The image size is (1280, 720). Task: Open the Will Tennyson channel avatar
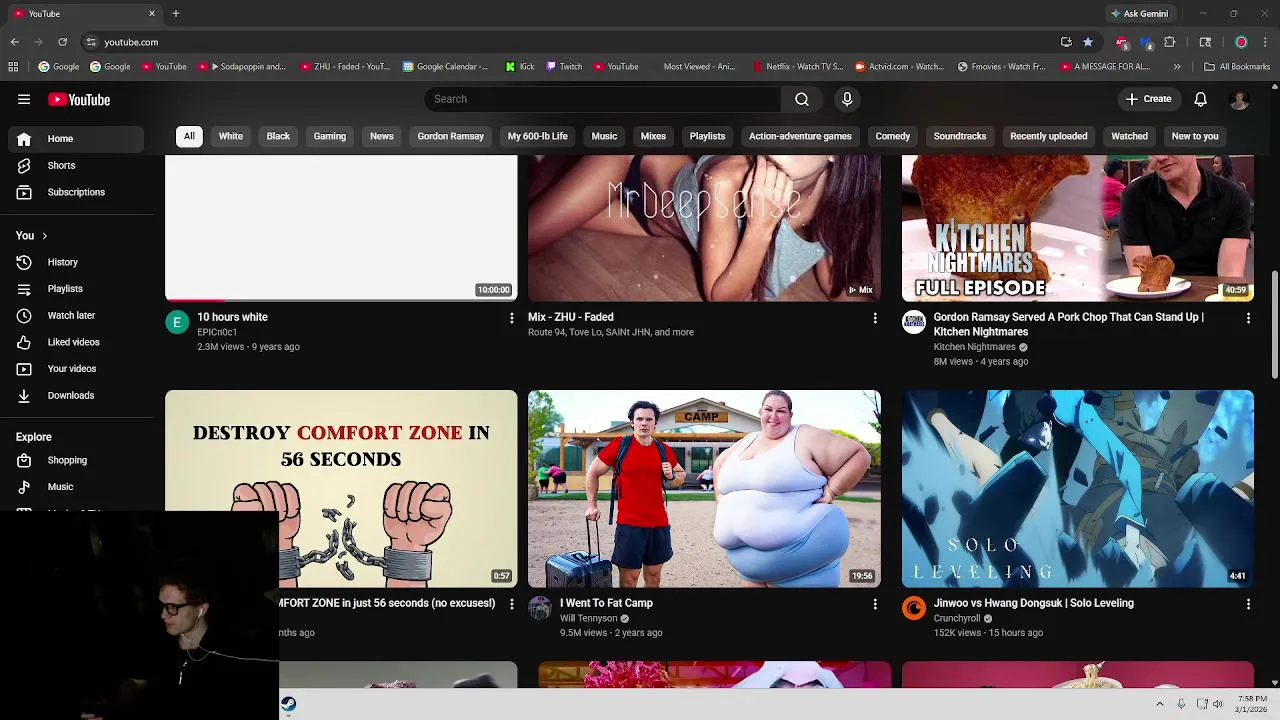point(540,607)
